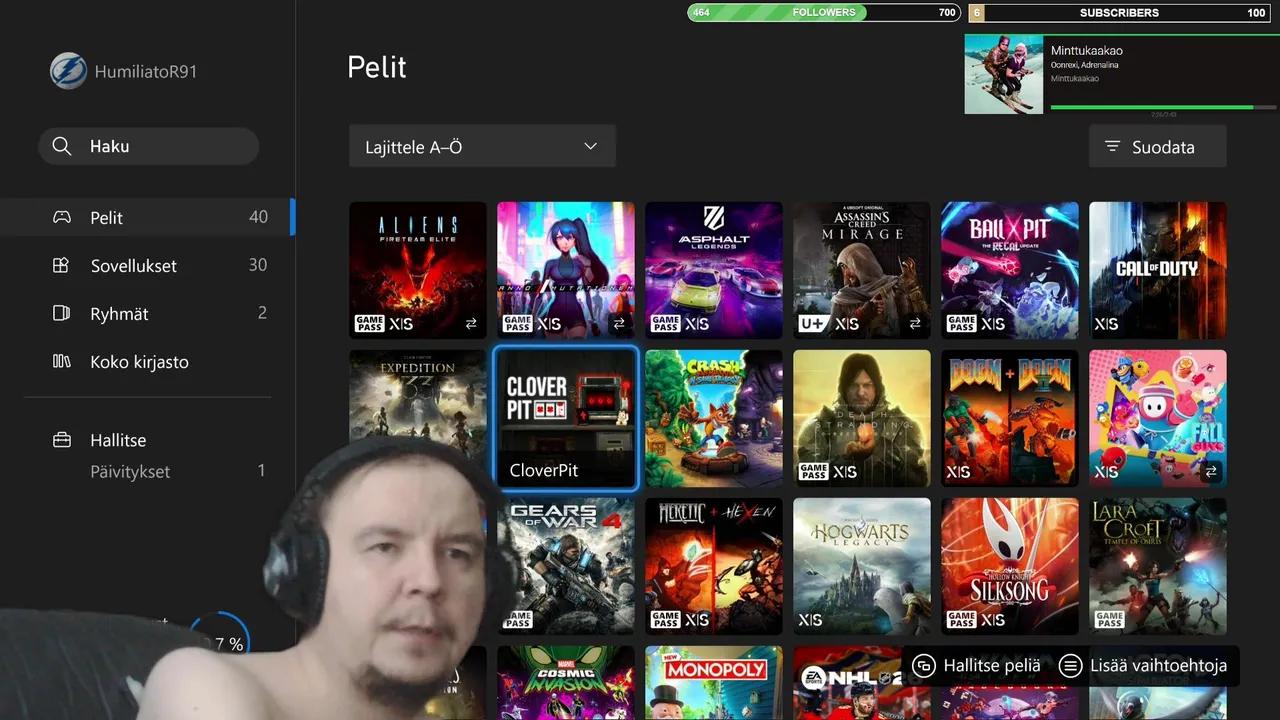This screenshot has height=720, width=1280.
Task: Launch Asphalt Legends tile
Action: pyautogui.click(x=714, y=270)
